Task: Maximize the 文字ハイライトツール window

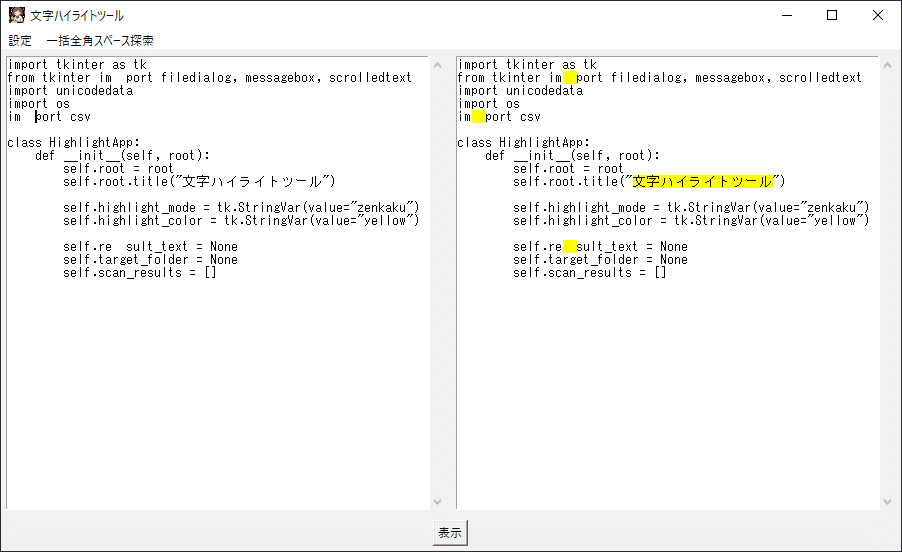Action: click(832, 16)
